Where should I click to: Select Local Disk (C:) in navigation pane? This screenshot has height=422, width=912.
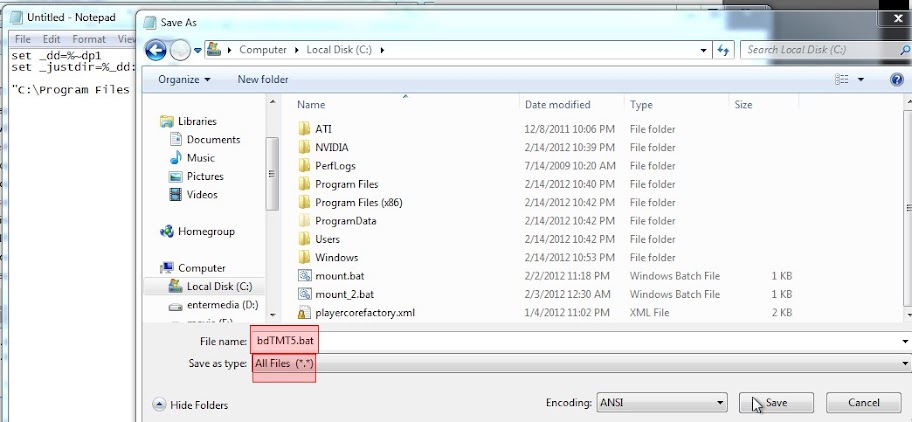(219, 287)
